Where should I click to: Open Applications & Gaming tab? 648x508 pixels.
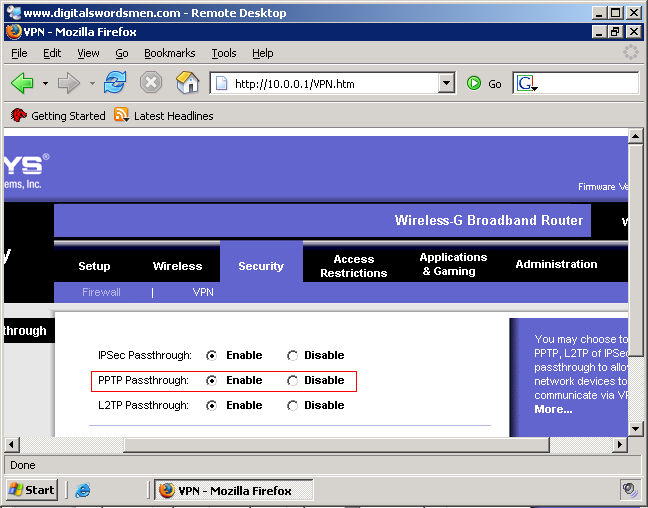tap(453, 264)
